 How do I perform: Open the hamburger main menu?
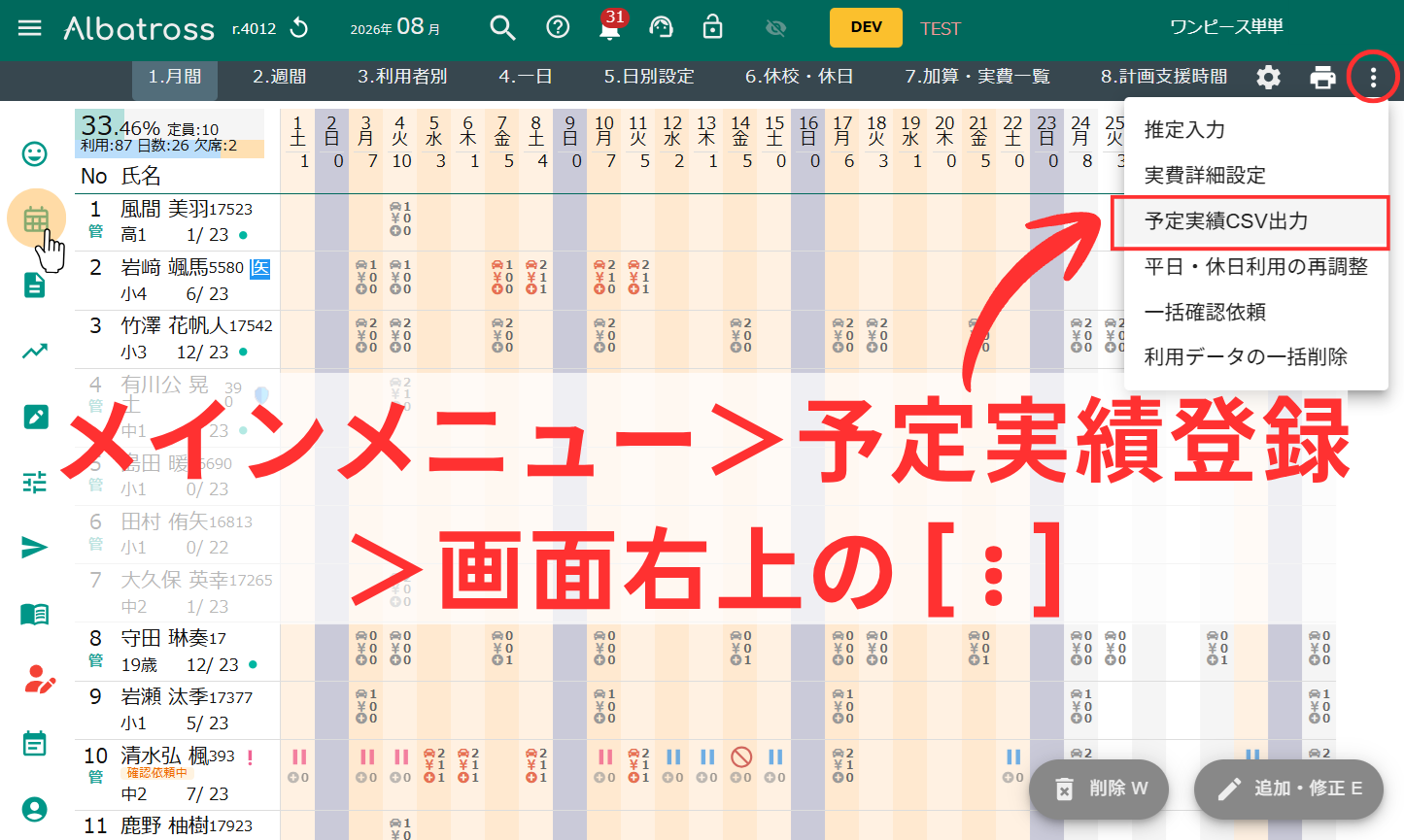click(x=30, y=28)
